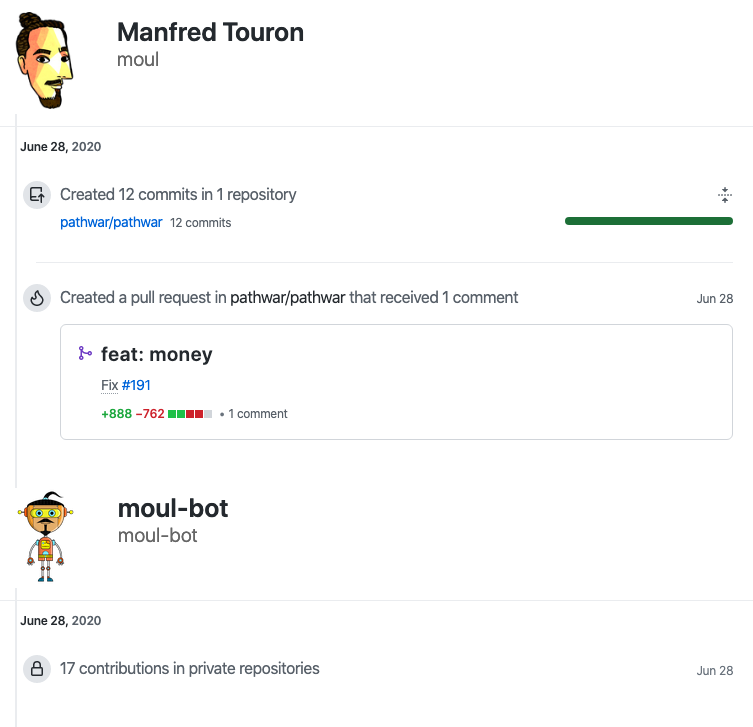This screenshot has width=753, height=727.
Task: Open the 'feat: money' pull request
Action: (157, 354)
